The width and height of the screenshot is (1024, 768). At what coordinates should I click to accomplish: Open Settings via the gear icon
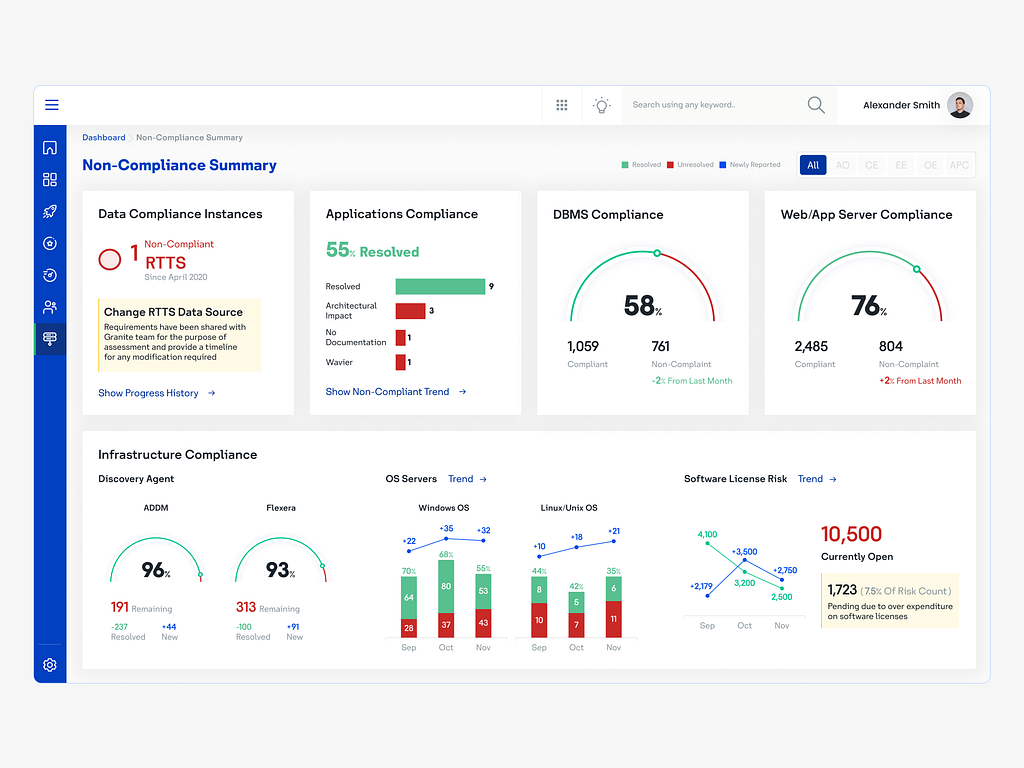50,665
